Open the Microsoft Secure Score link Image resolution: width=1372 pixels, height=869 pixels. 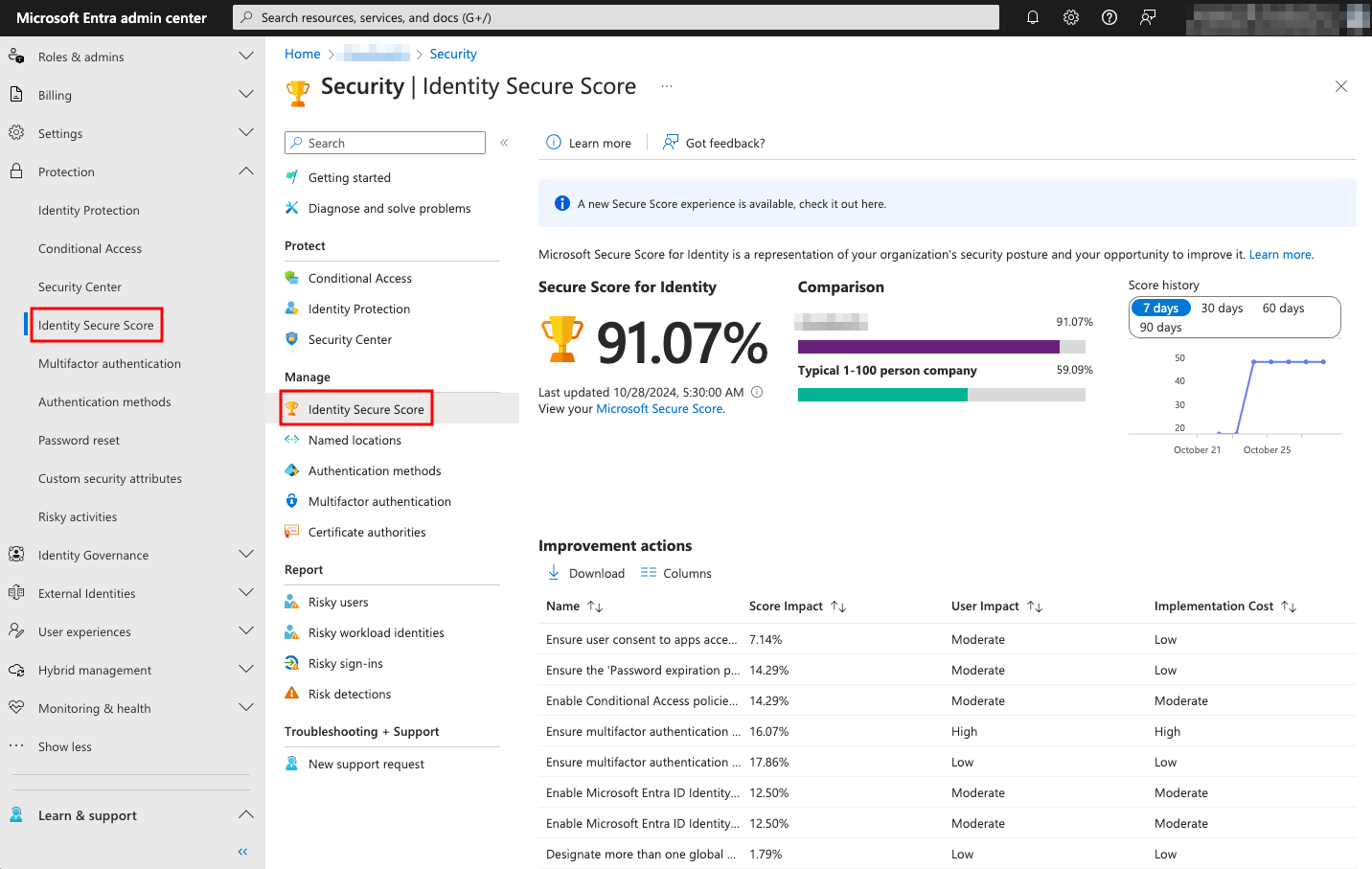pos(659,408)
